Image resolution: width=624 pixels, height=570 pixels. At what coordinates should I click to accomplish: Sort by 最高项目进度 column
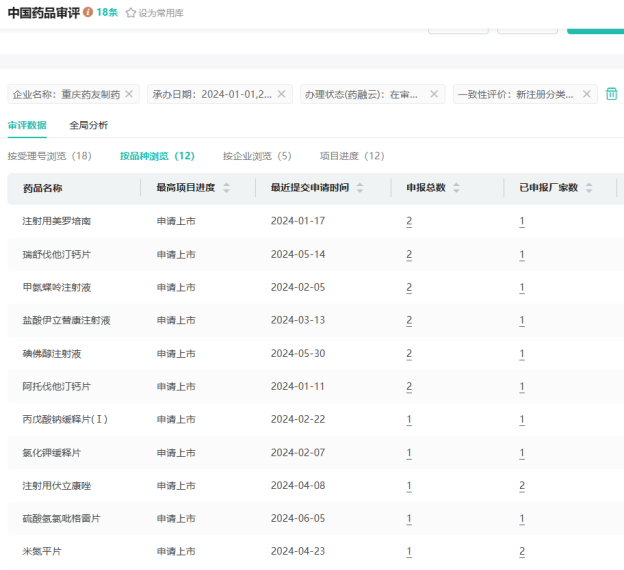point(226,188)
